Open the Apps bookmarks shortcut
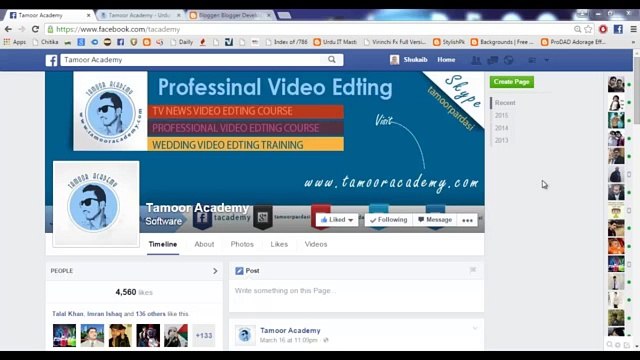The height and width of the screenshot is (360, 640). tap(15, 42)
